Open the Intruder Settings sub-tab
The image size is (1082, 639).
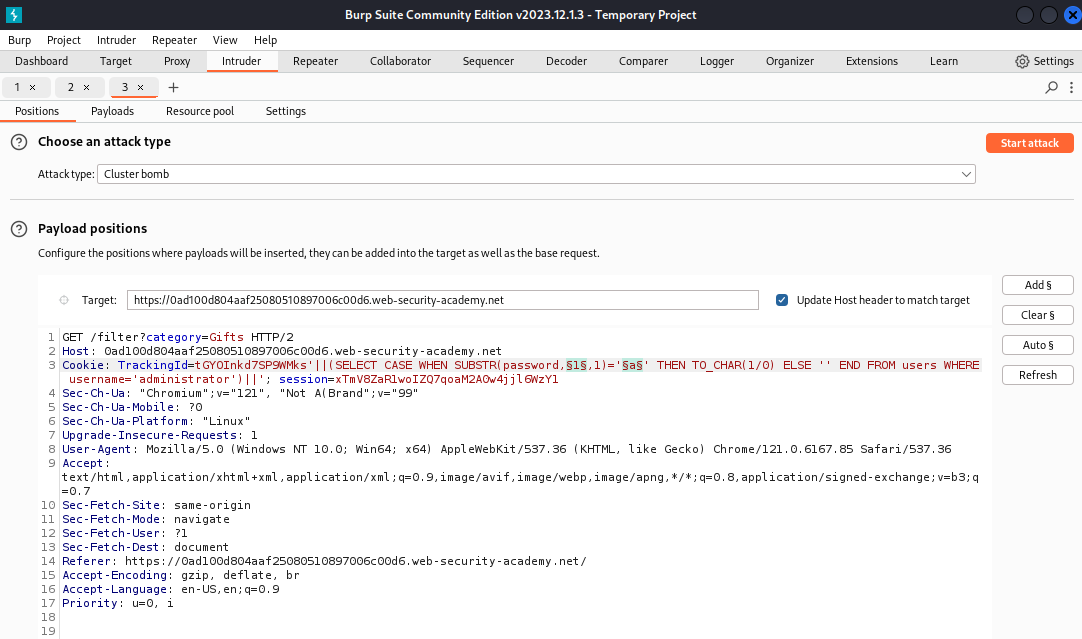pos(286,111)
